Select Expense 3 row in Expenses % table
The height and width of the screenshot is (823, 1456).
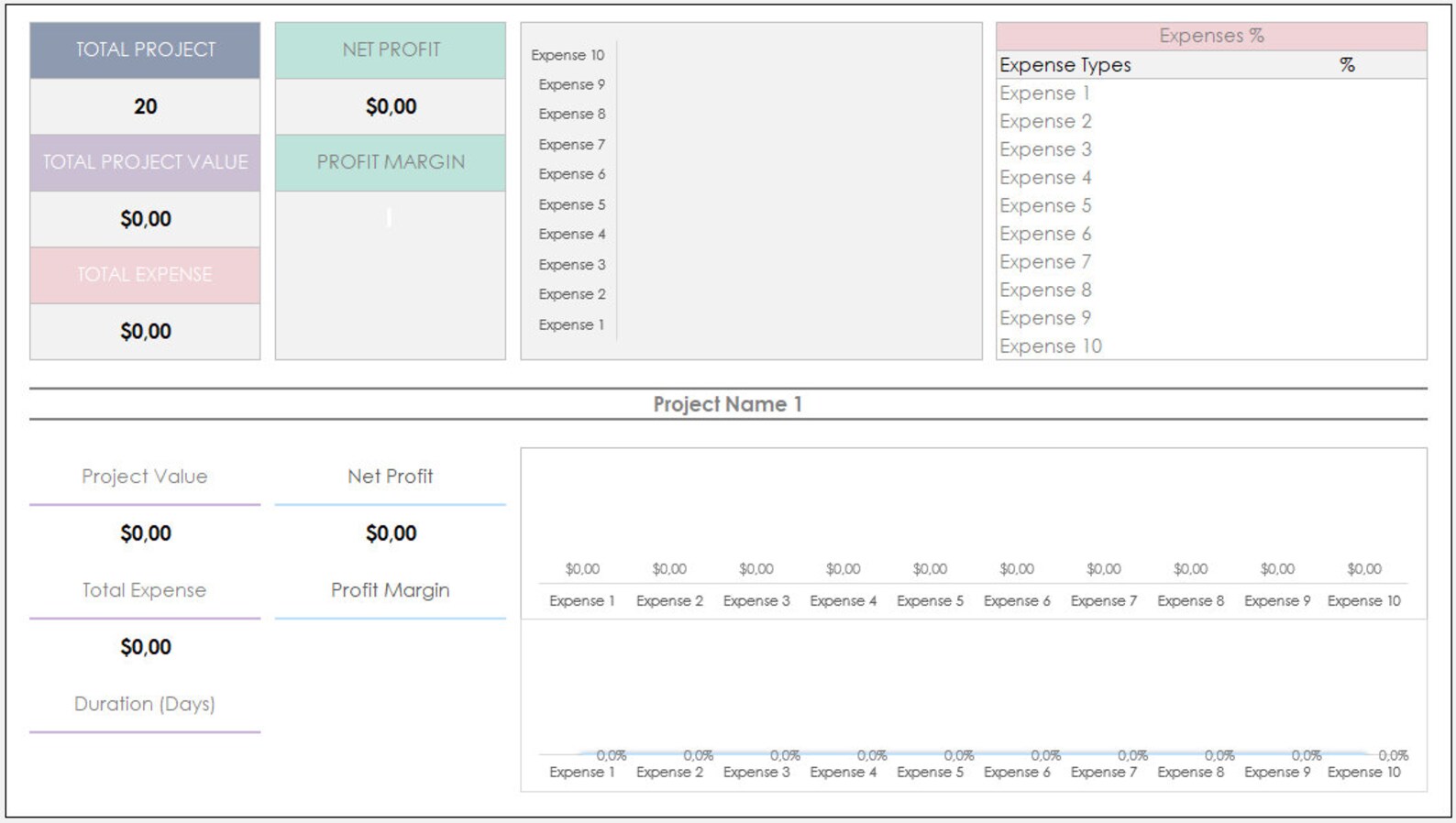click(1211, 149)
